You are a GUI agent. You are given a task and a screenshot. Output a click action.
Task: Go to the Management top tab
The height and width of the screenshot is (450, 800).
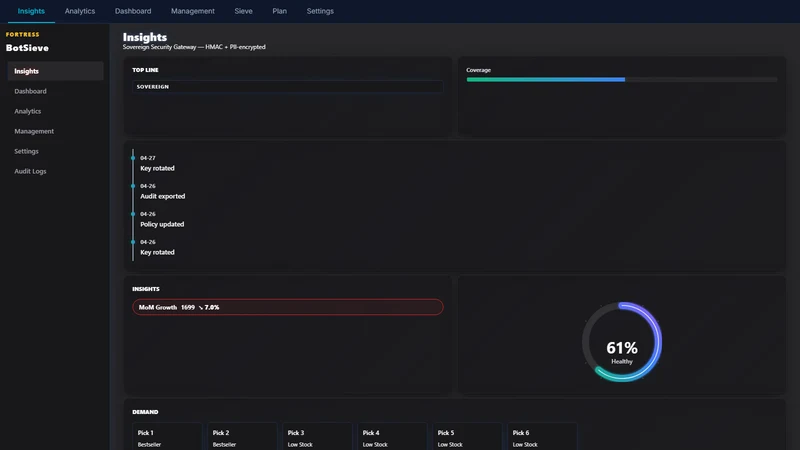click(x=192, y=11)
